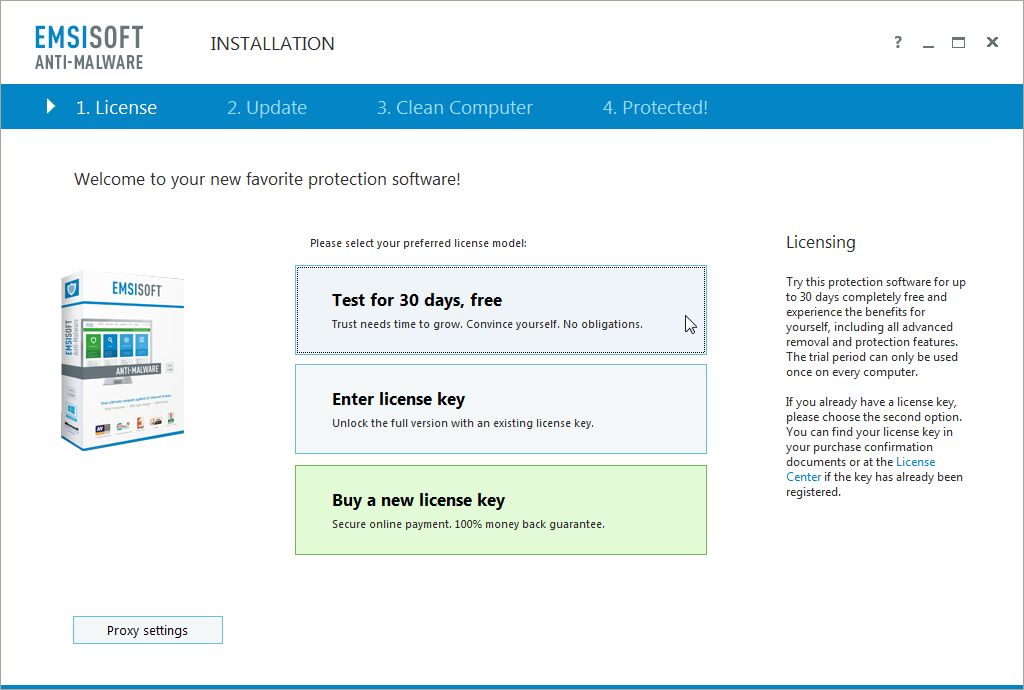The image size is (1024, 690).
Task: Click the arrow indicator beside License step
Action: [x=51, y=106]
